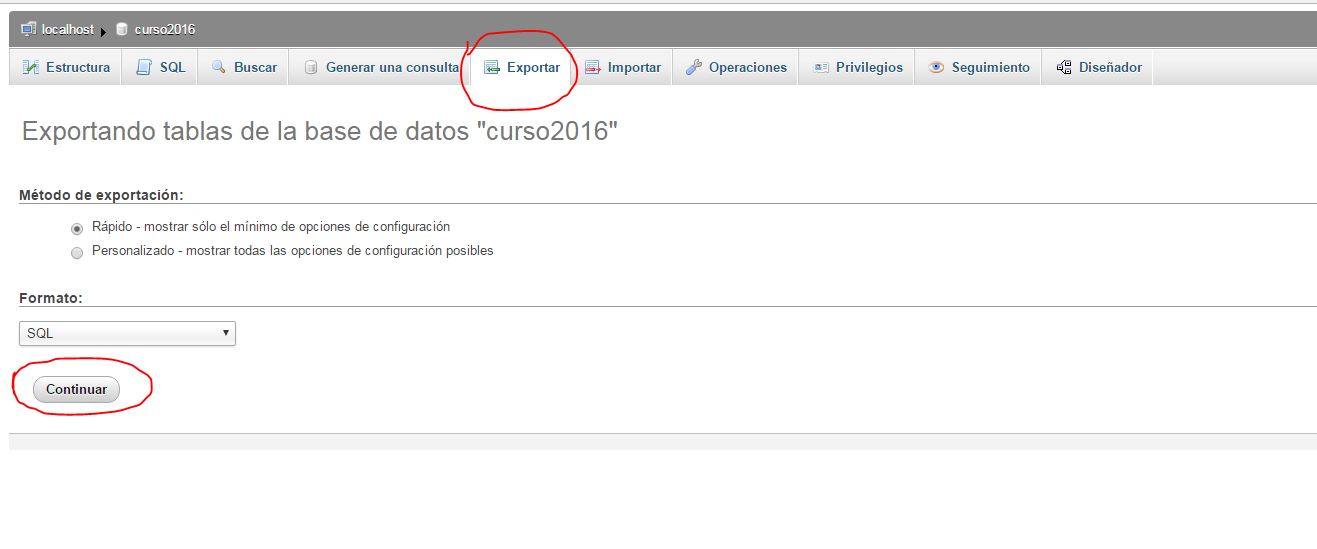Go to the Privilegios tab

click(x=857, y=68)
